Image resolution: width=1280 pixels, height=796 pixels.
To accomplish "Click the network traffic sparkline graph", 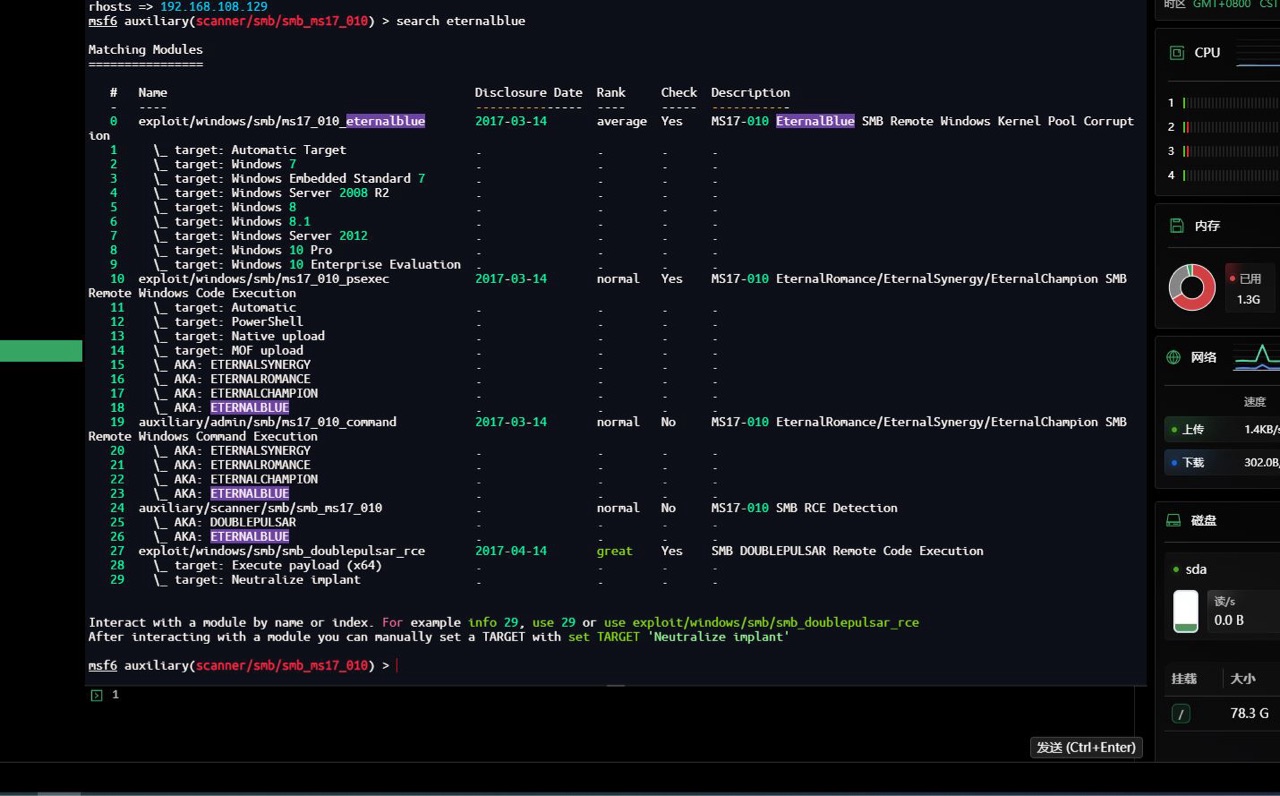I will coord(1257,356).
